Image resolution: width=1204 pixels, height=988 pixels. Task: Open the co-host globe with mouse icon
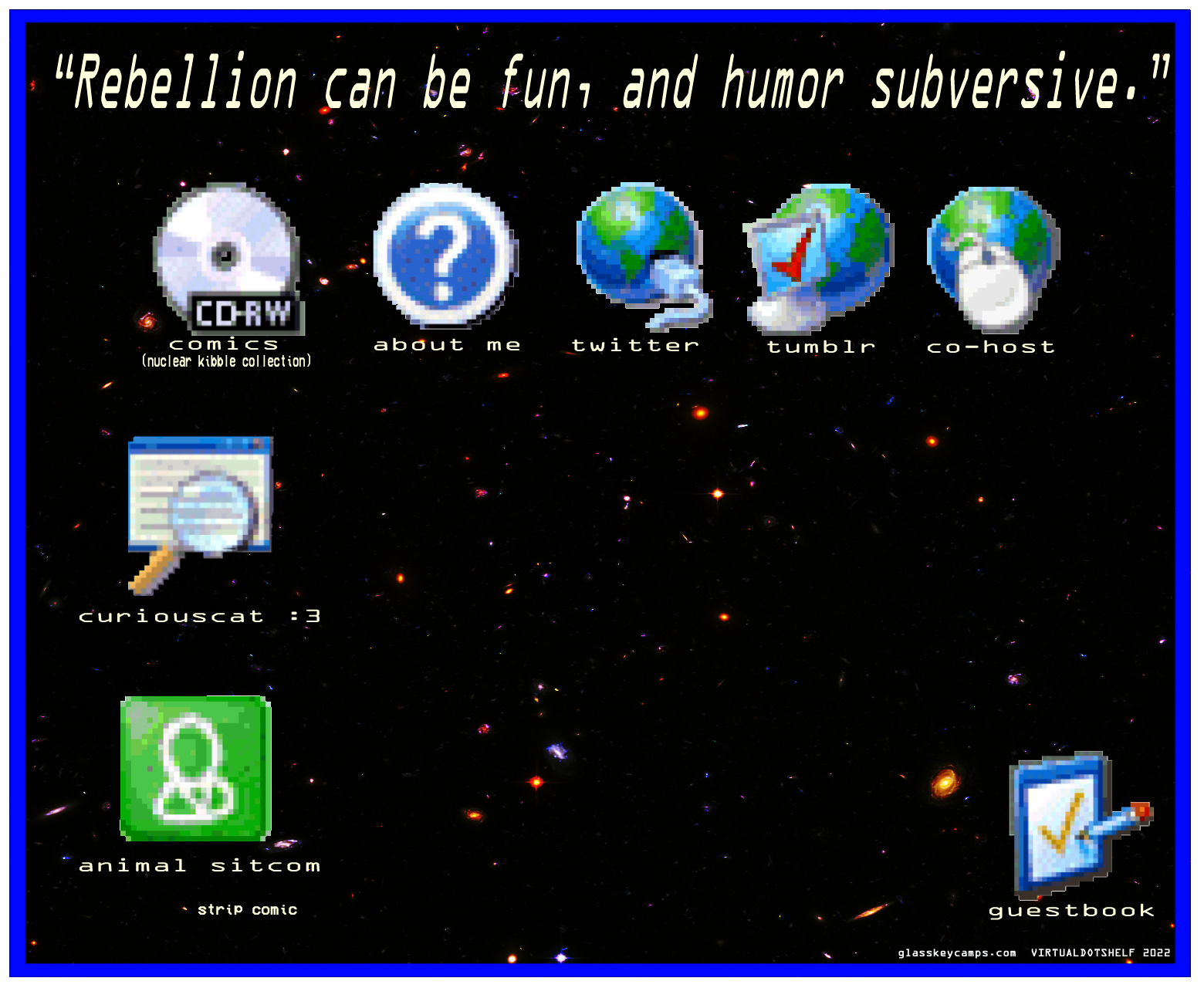[993, 259]
